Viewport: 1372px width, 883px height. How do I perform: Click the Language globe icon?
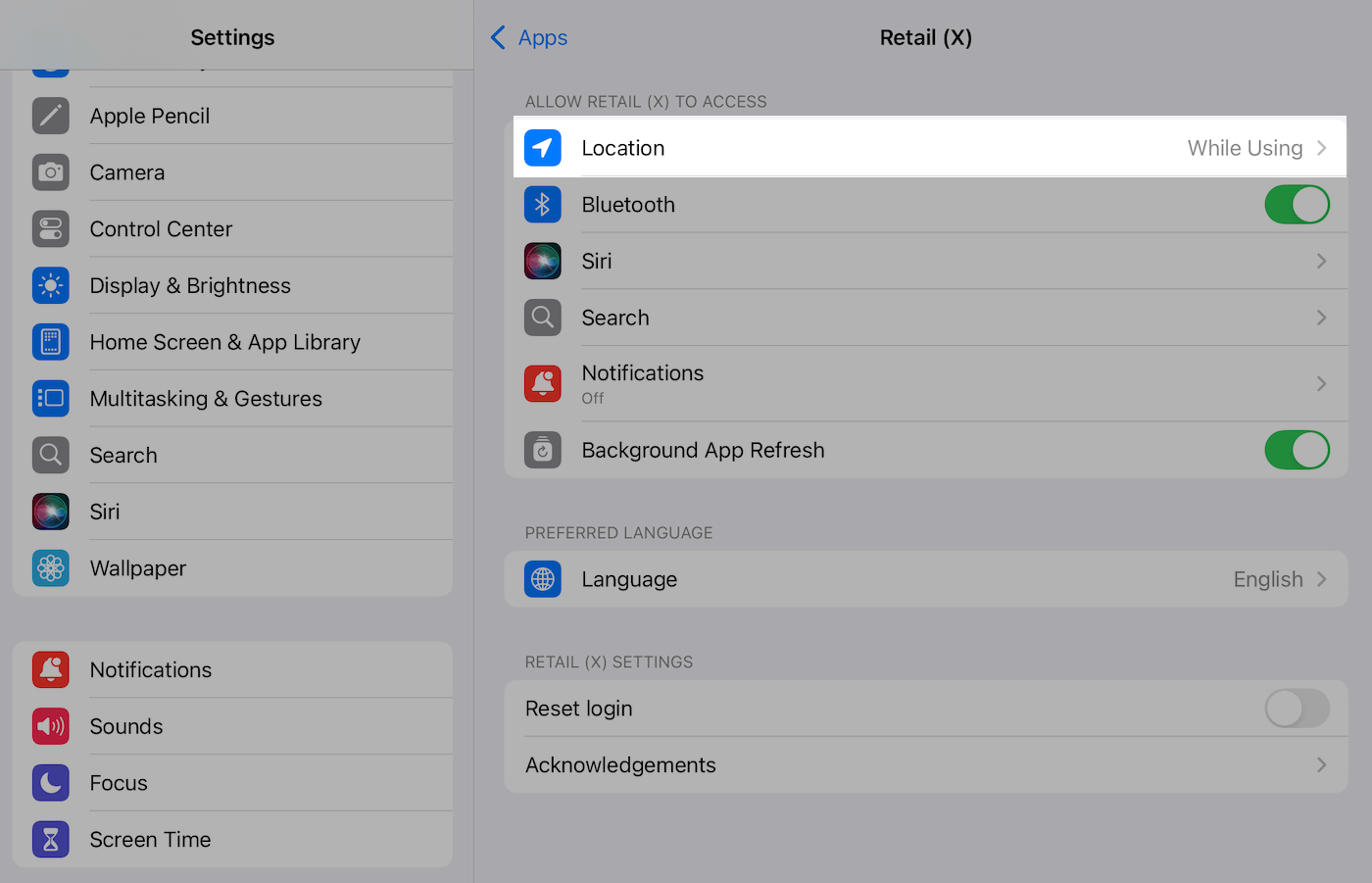coord(542,579)
